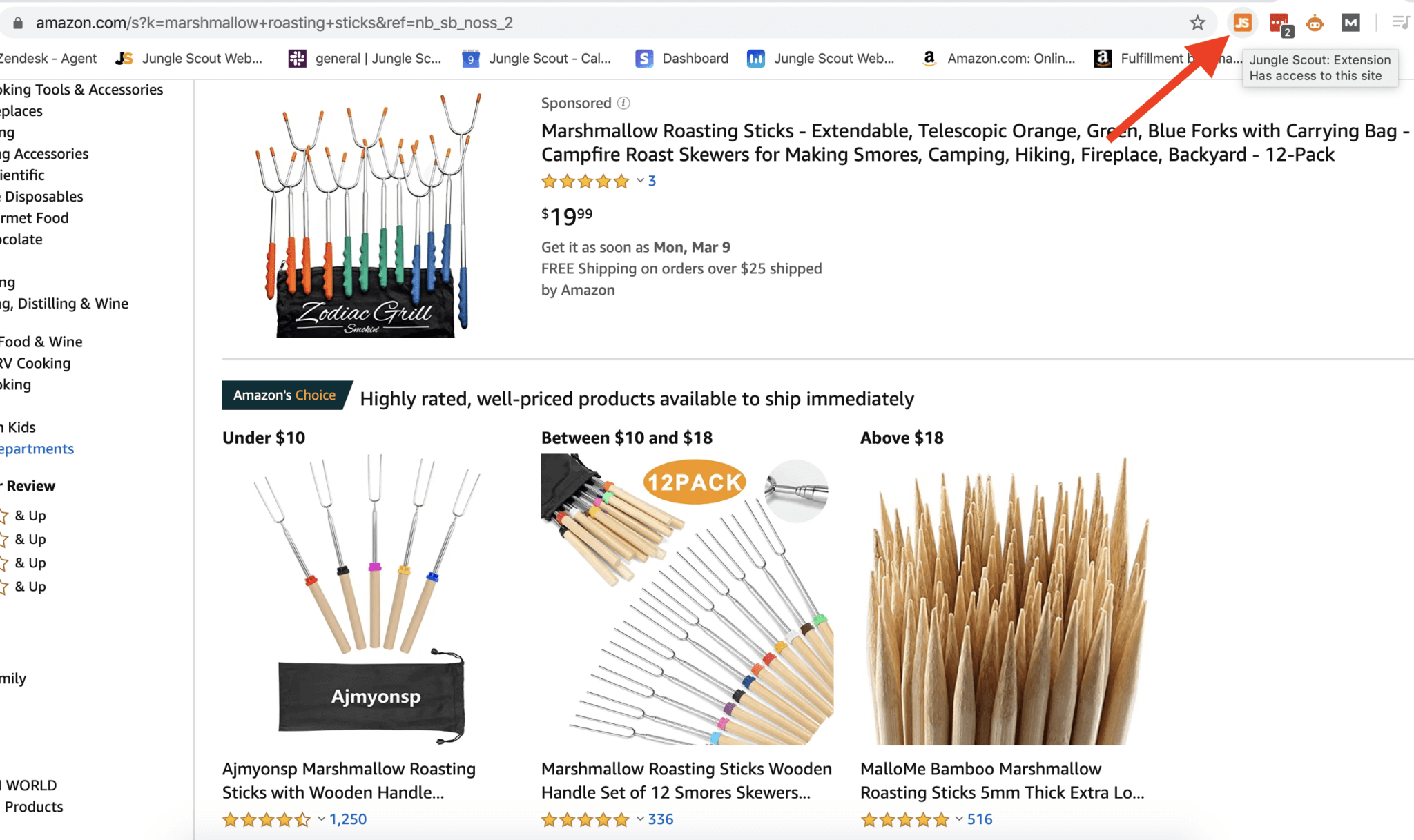Click the gray M extension icon
Screen dimensions: 1414x840
[1350, 23]
